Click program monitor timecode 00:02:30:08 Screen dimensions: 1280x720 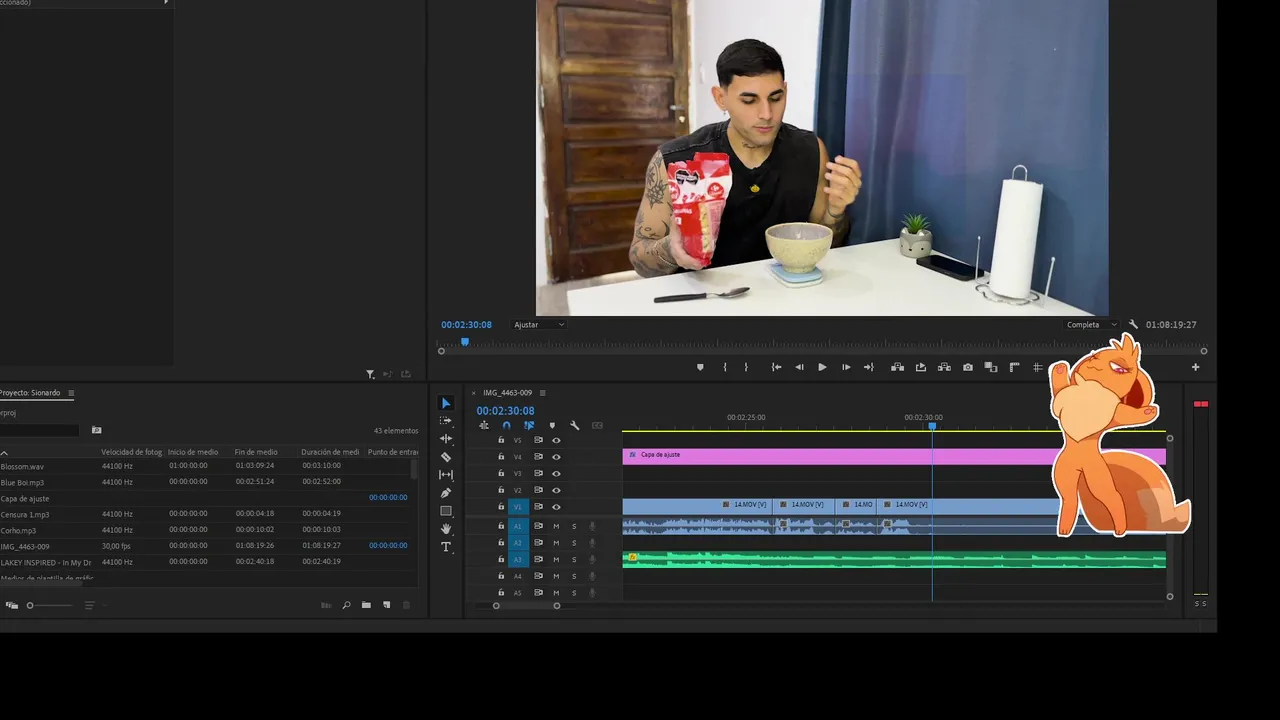click(x=467, y=325)
